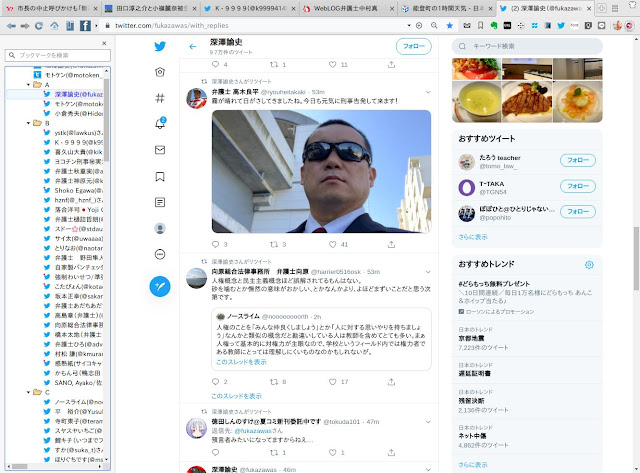Open the Twitter Home icon in sidebar
Screen dimensions: 640x473
[x=160, y=72]
